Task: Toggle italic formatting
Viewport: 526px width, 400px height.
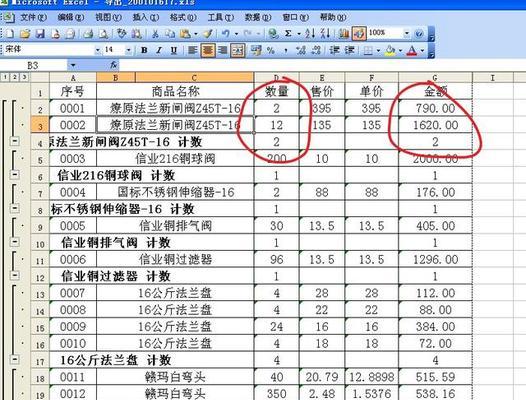Action: coord(159,51)
